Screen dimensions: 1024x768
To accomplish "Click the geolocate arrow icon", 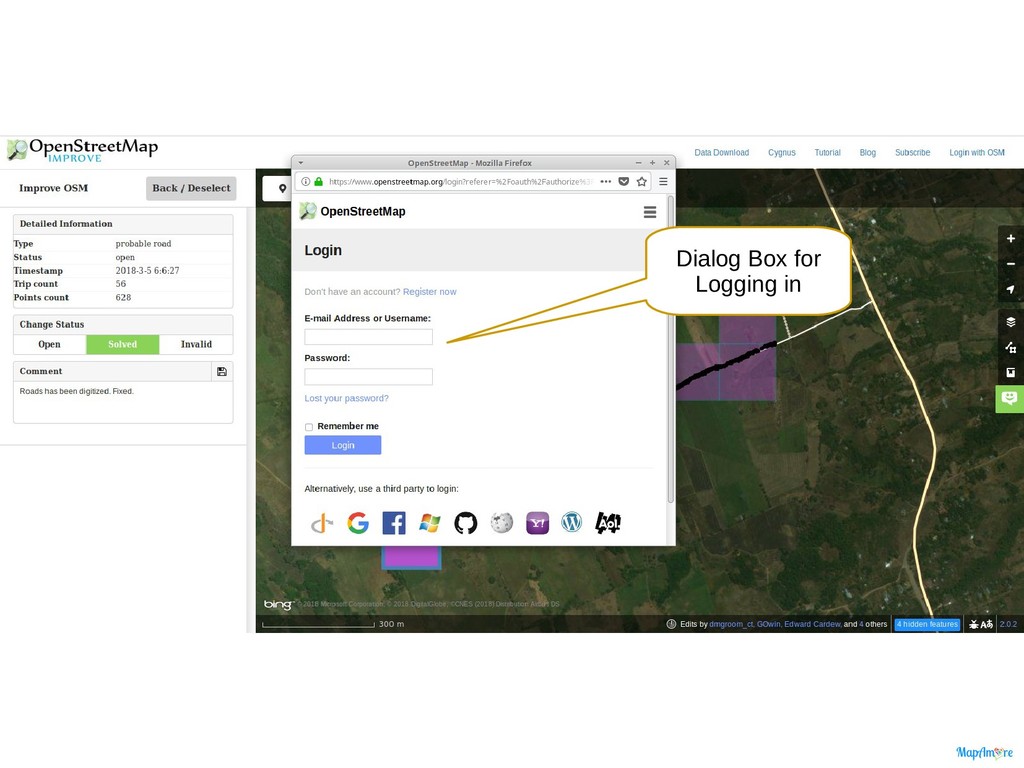I will [x=1010, y=289].
